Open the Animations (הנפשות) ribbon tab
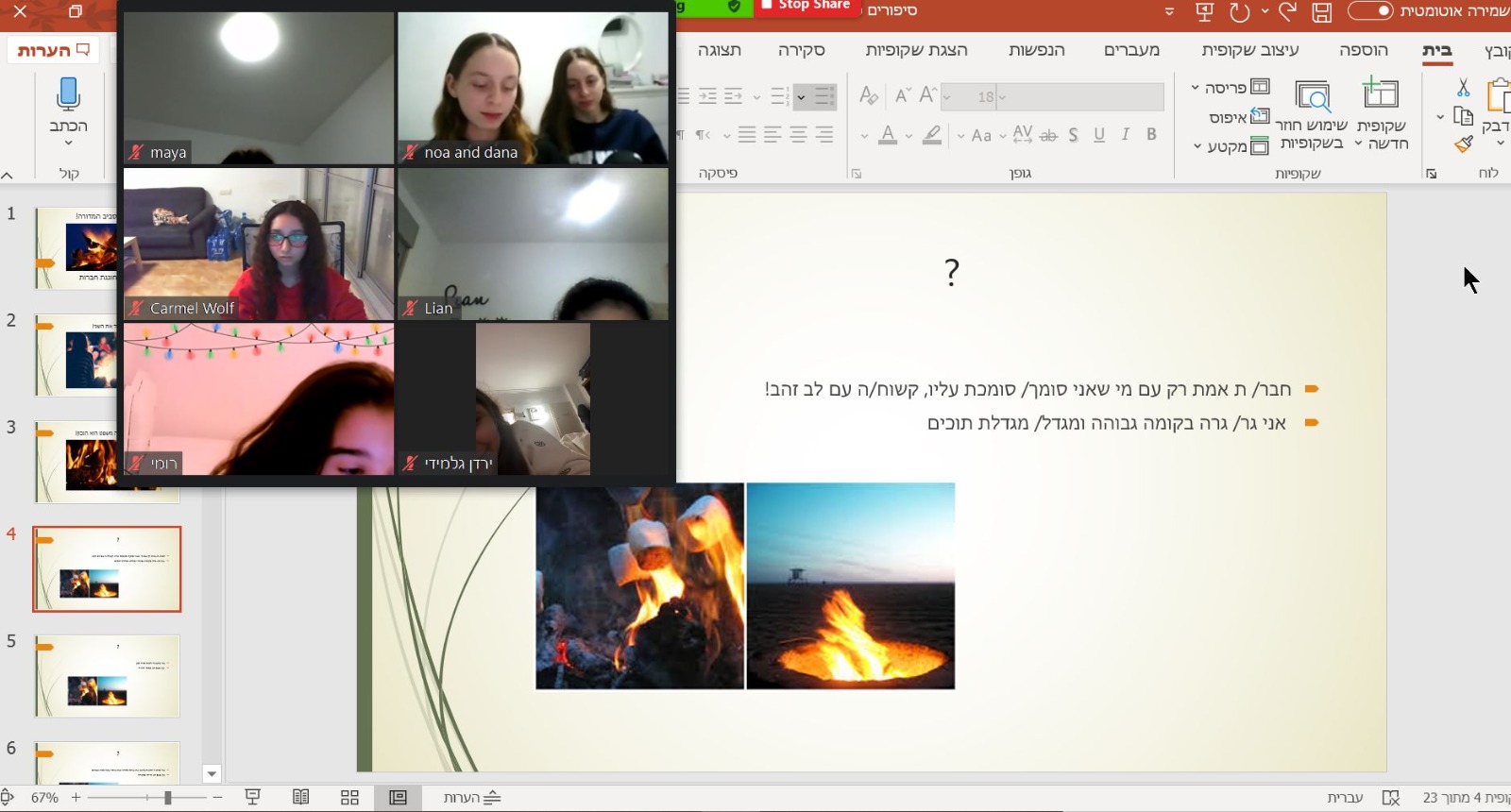This screenshot has height=812, width=1511. 1037,50
